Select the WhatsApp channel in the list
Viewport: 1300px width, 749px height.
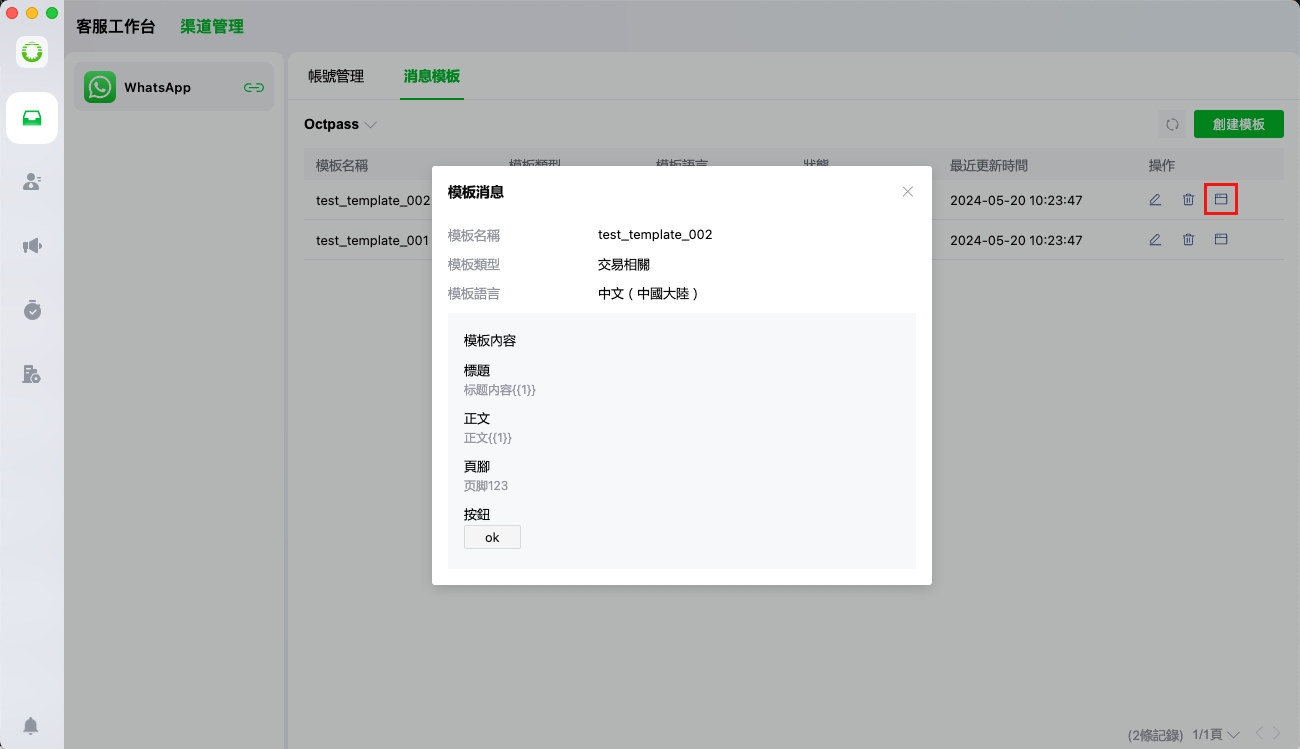[158, 88]
